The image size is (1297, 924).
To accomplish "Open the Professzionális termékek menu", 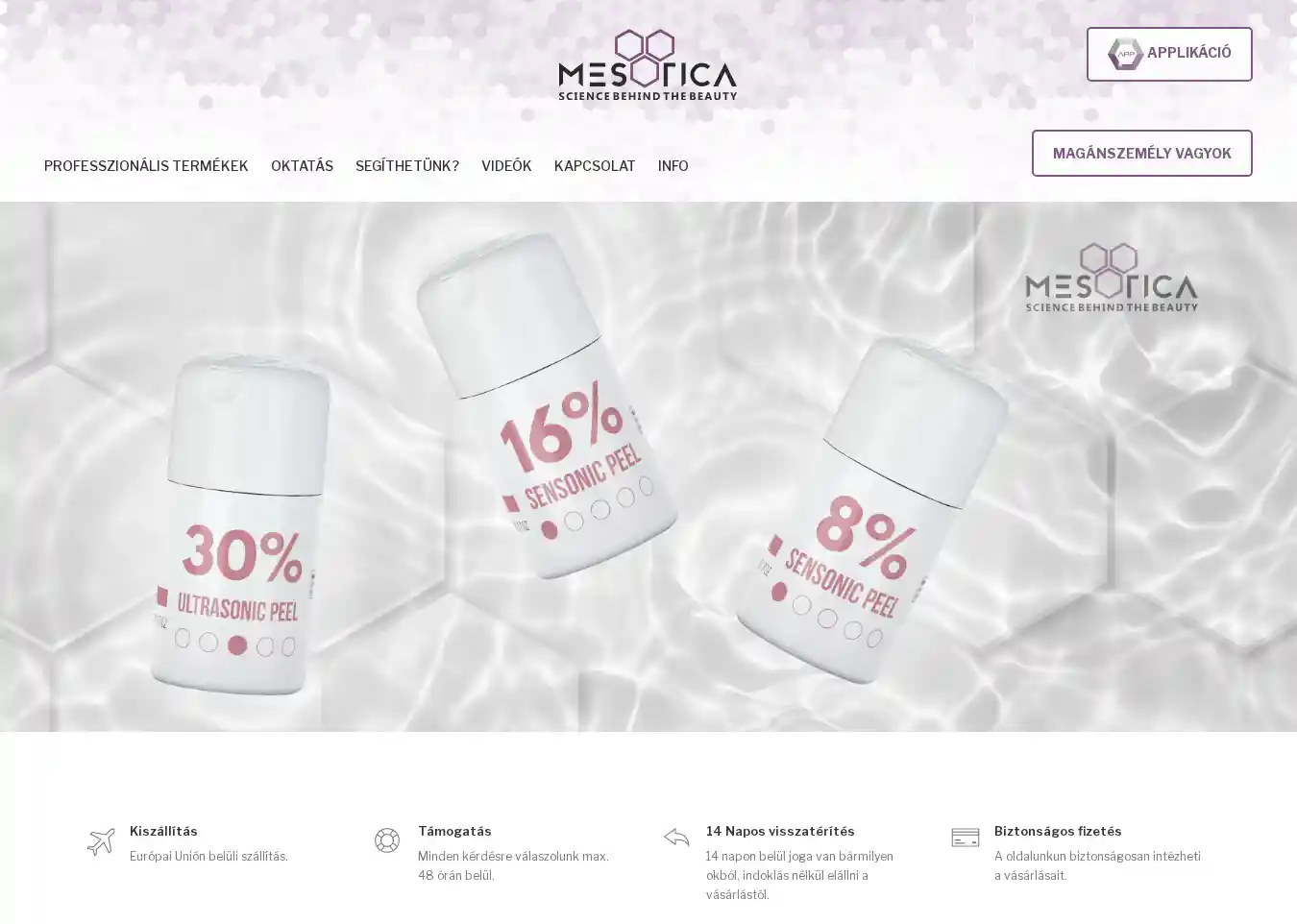I will coord(146,166).
